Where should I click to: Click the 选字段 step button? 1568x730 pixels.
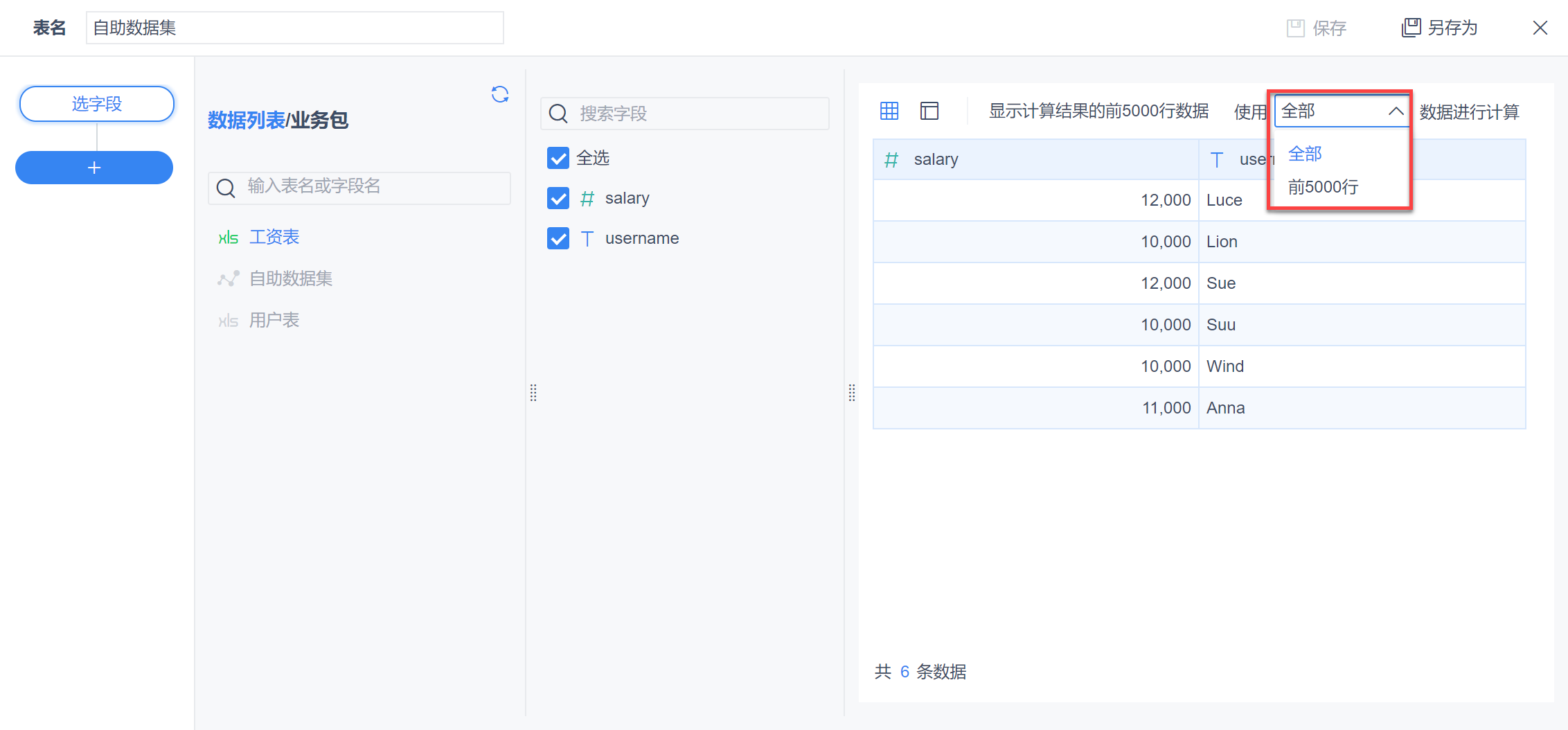[x=97, y=104]
